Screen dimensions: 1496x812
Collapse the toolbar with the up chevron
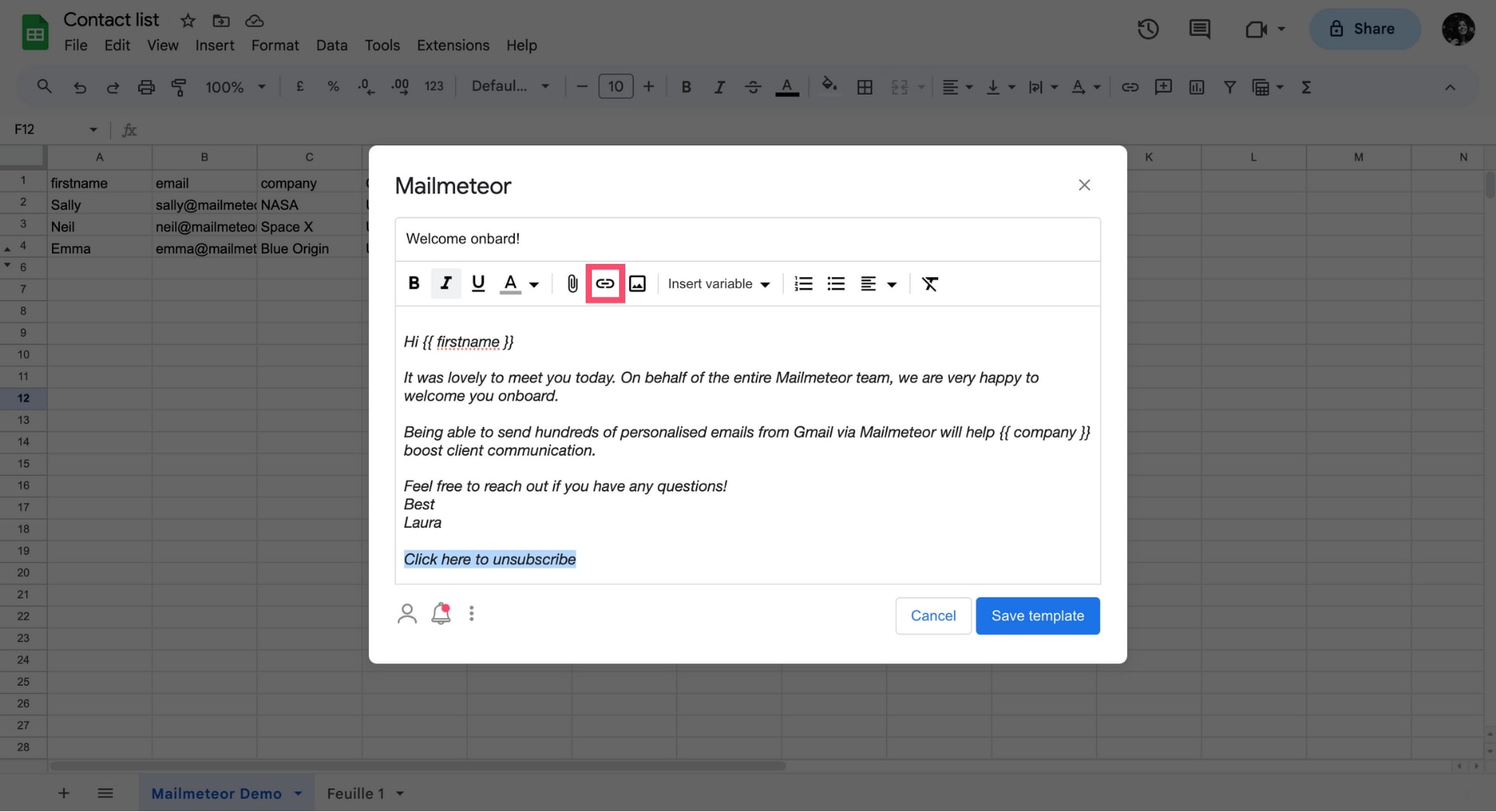1449,87
